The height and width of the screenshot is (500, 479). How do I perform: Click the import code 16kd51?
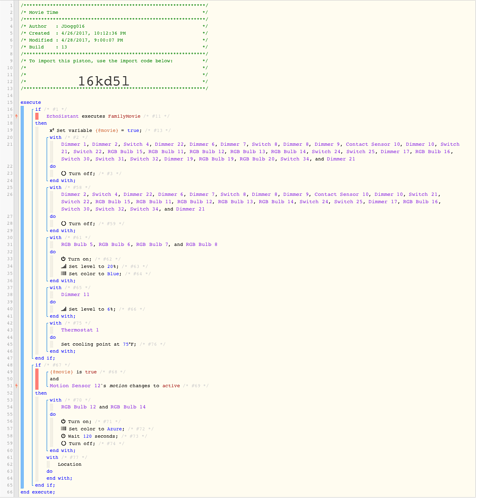point(103,81)
